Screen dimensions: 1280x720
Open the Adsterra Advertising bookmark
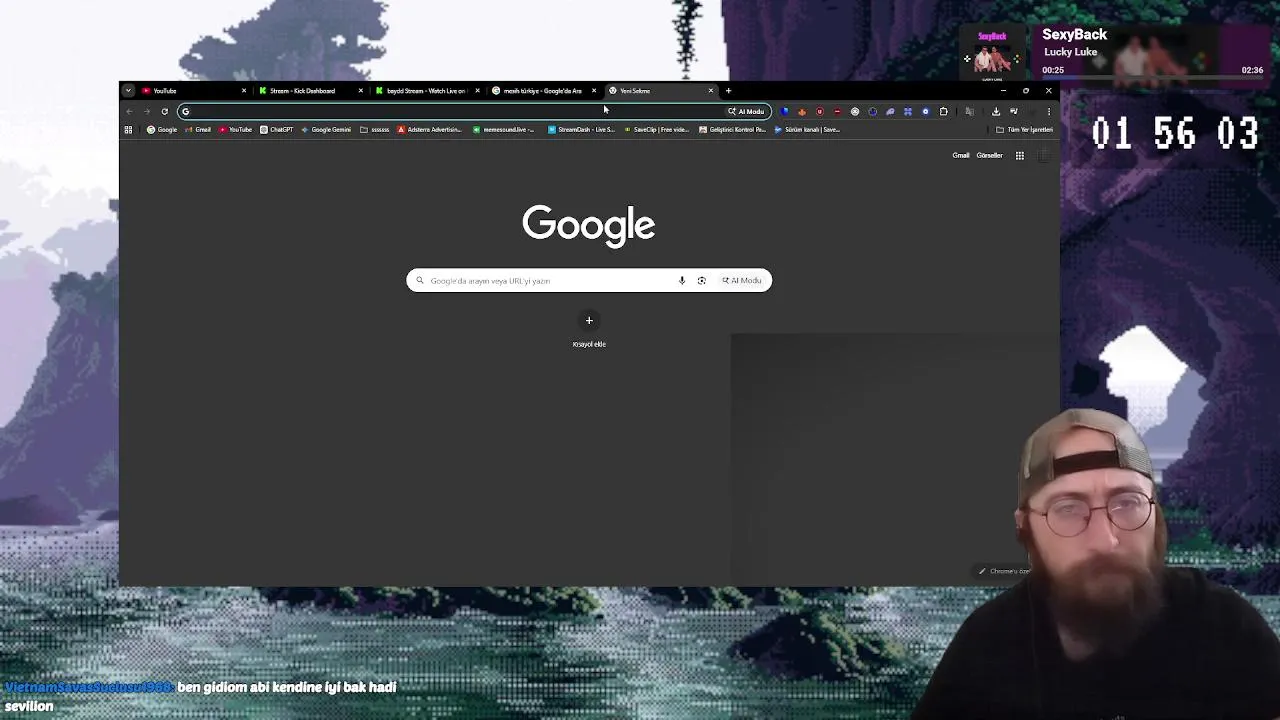(430, 129)
